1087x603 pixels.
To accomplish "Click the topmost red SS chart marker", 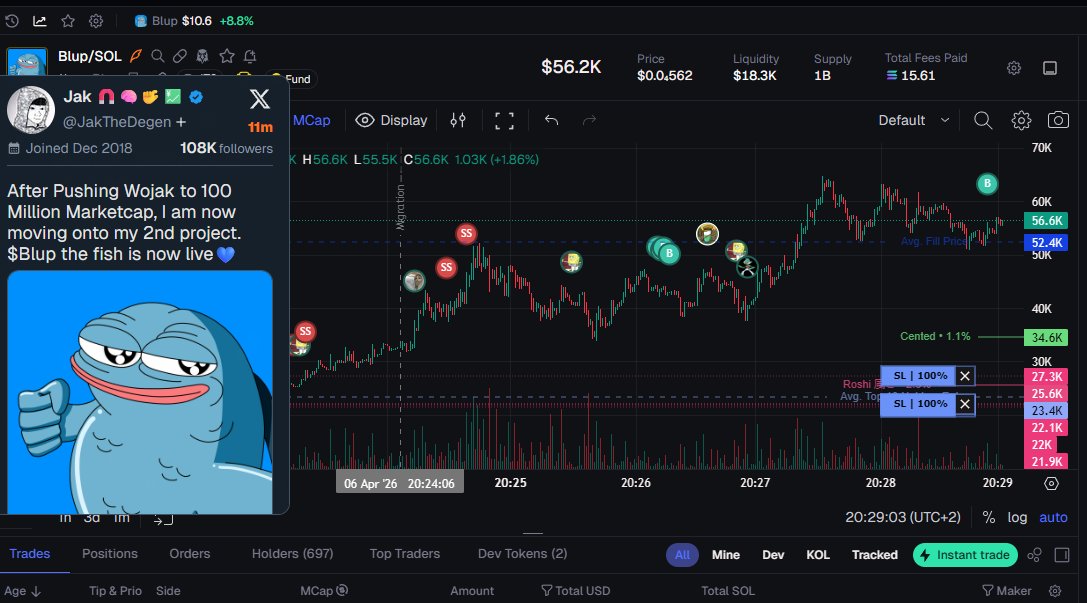I will click(x=467, y=234).
